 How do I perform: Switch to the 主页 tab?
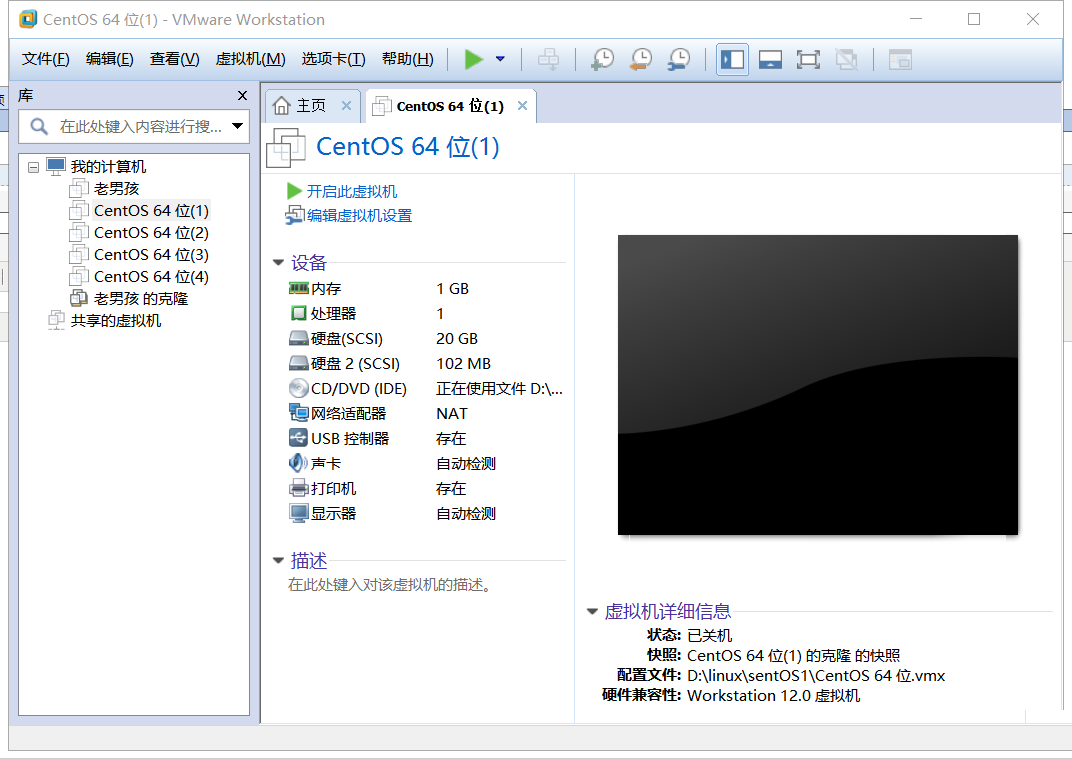point(311,106)
